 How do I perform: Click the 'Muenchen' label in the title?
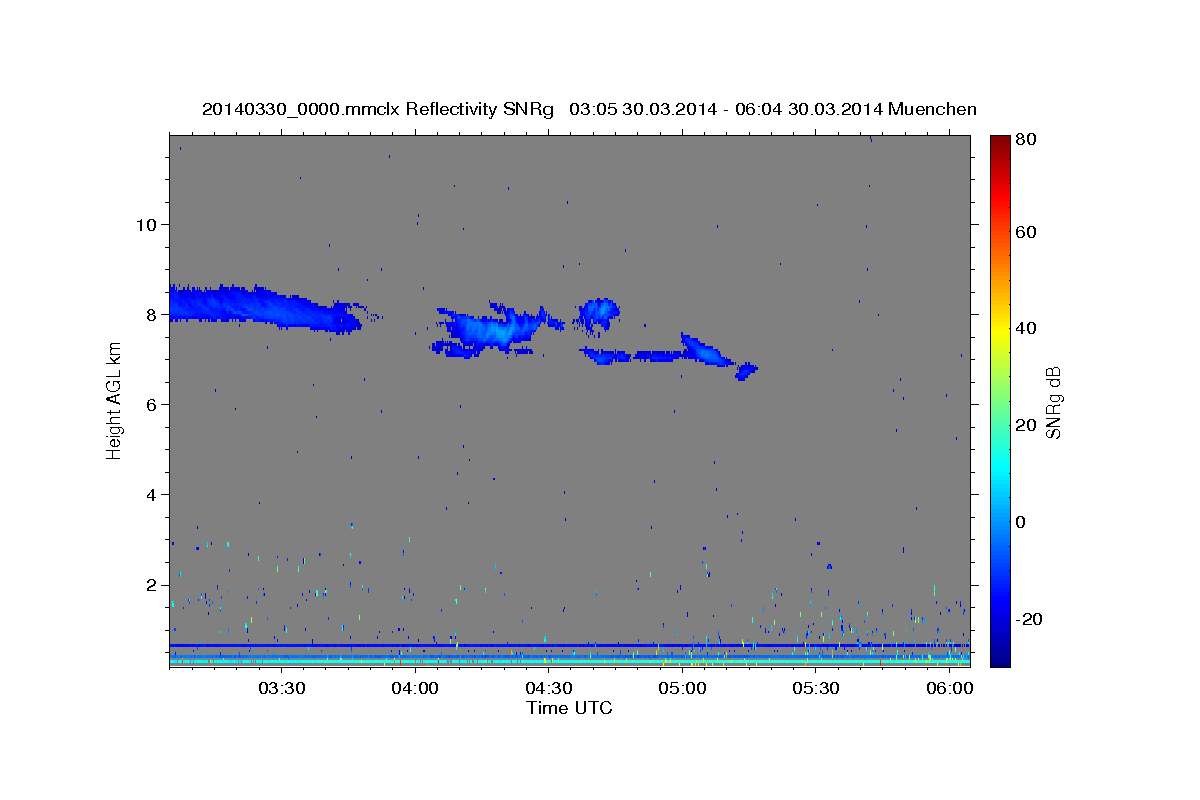coord(932,109)
